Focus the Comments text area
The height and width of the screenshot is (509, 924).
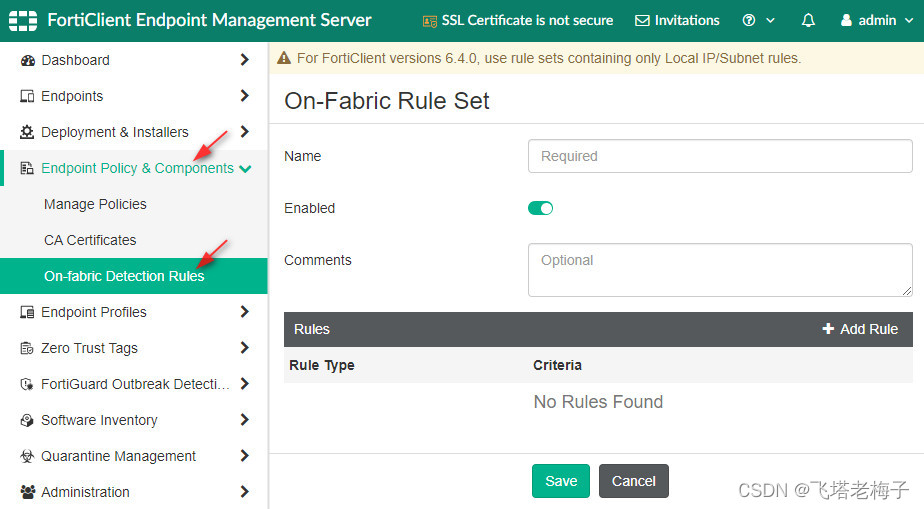(x=720, y=270)
